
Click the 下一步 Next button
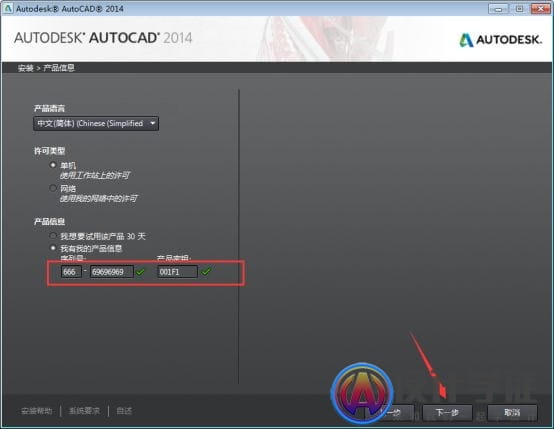click(x=447, y=412)
